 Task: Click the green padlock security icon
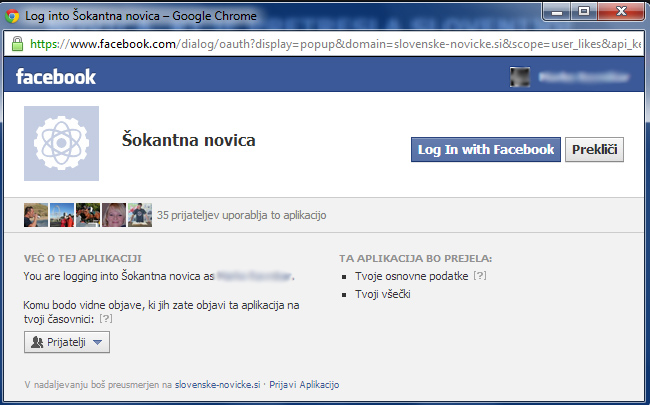pos(17,44)
